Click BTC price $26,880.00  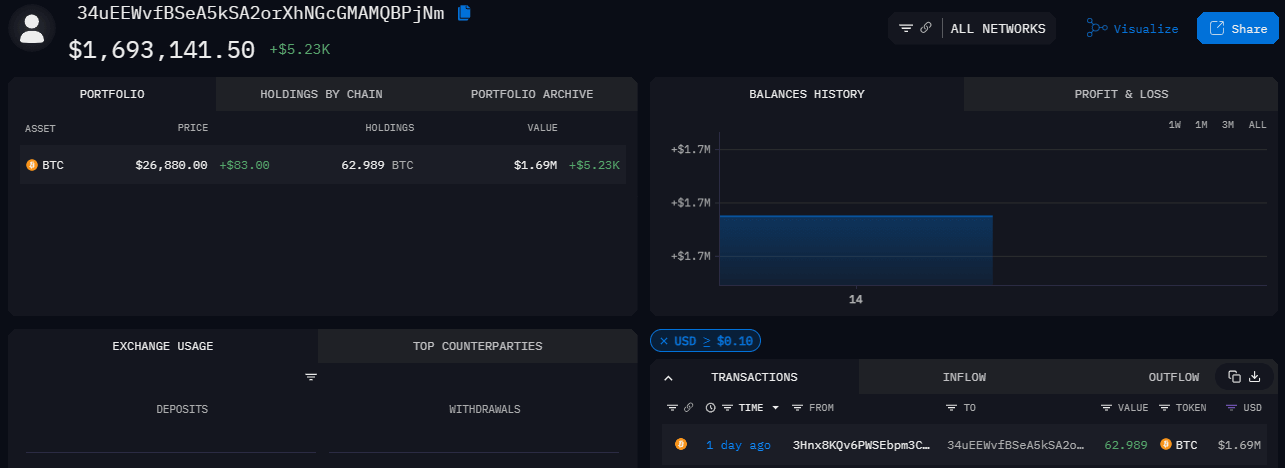(171, 165)
